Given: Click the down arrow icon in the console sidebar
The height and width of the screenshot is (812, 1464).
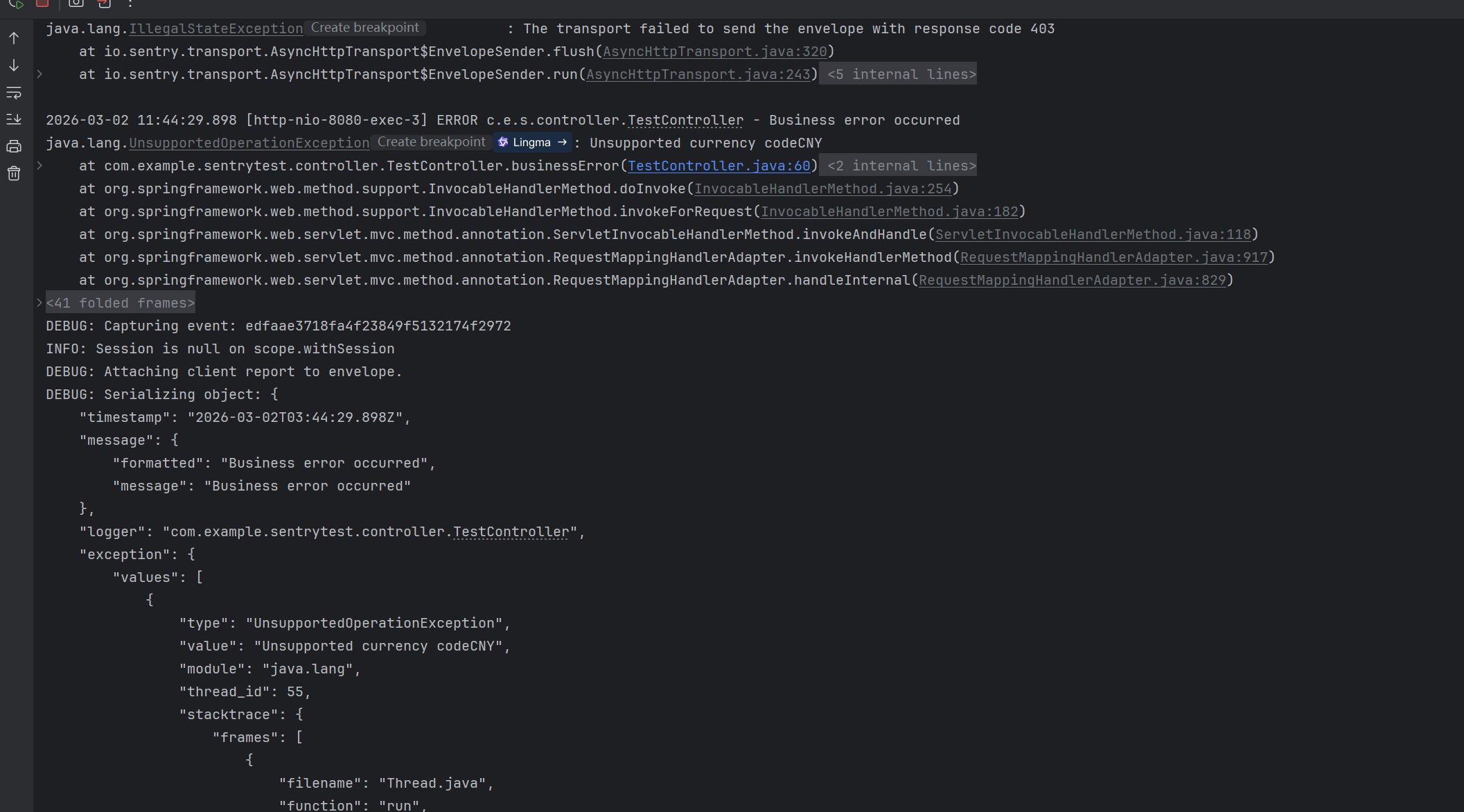Looking at the screenshot, I should (14, 66).
